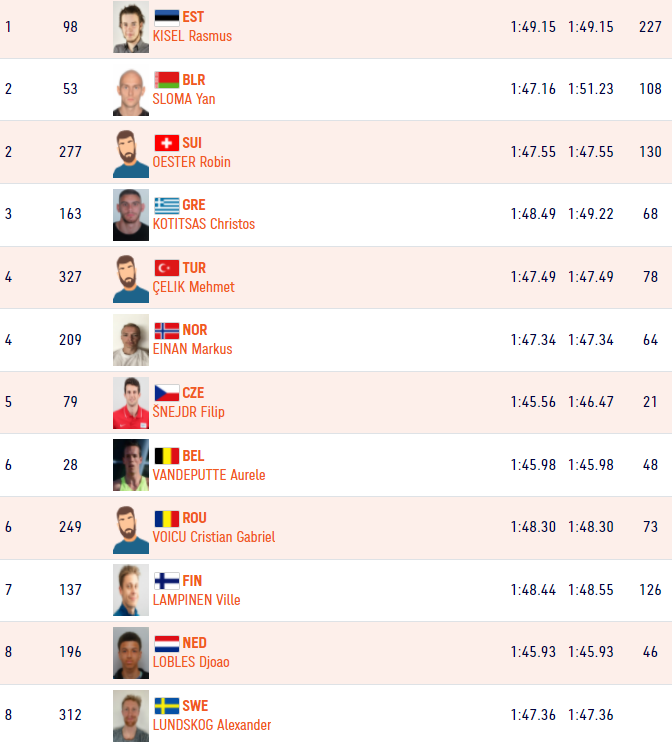The height and width of the screenshot is (744, 672).
Task: Open OESTER Robin profile link
Action: (x=191, y=162)
